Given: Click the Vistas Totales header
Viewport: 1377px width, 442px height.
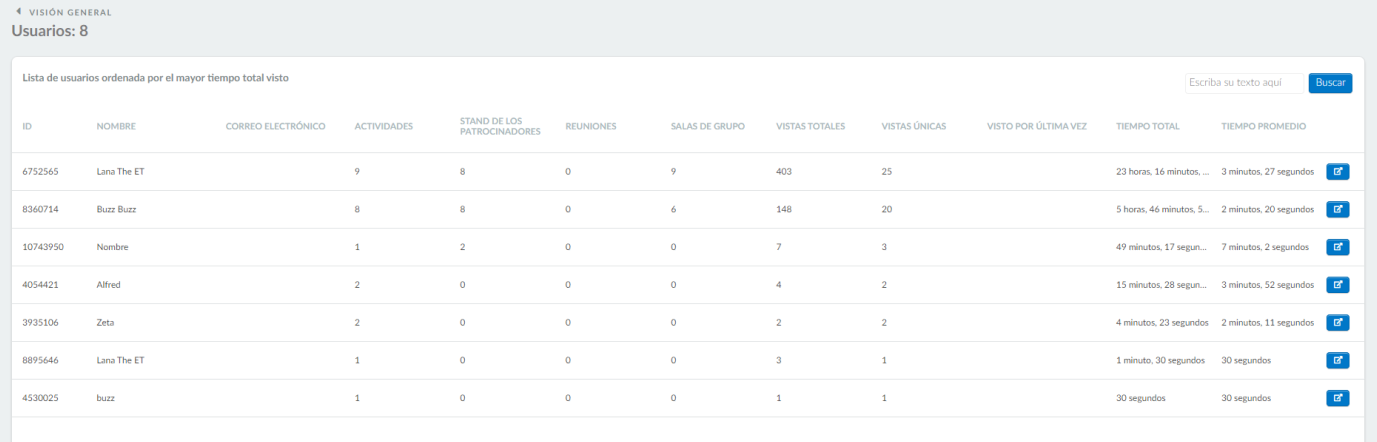Looking at the screenshot, I should click(x=811, y=126).
